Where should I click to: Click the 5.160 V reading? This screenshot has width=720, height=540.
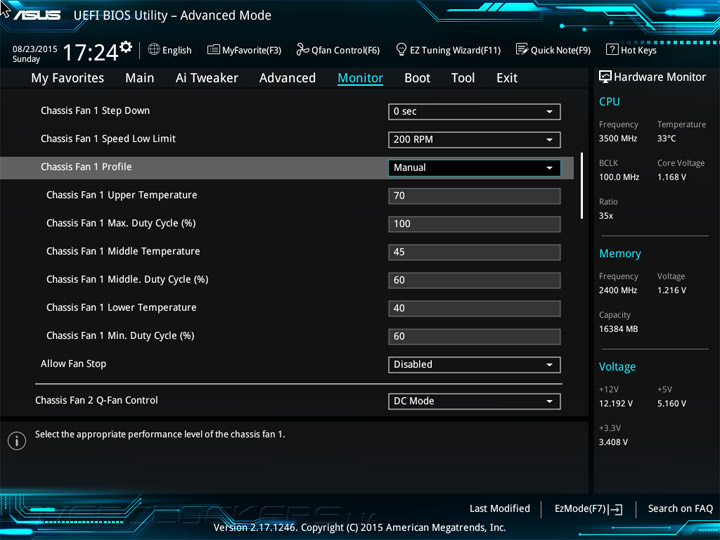coord(672,403)
